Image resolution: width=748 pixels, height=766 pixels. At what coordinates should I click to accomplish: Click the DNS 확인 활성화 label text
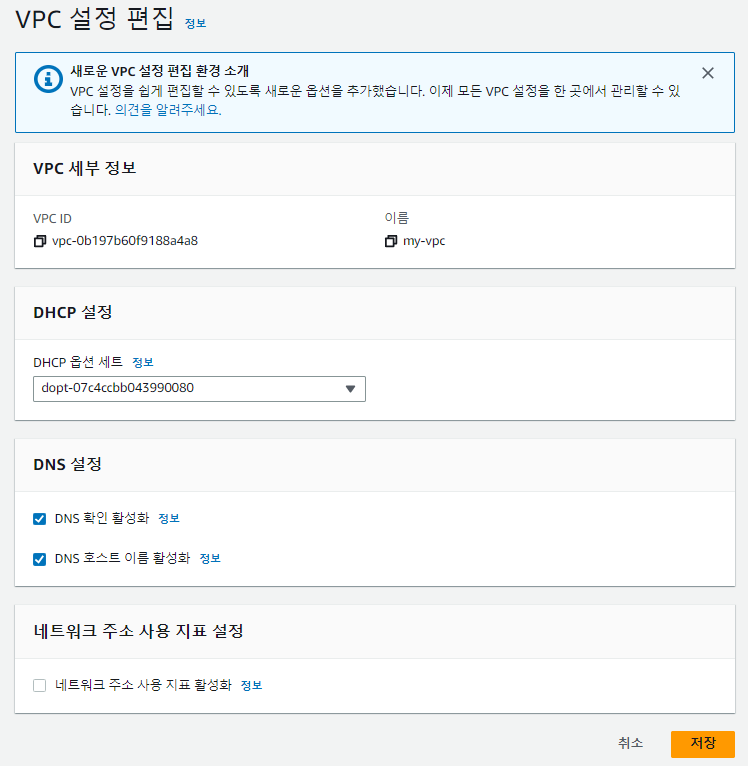(102, 518)
